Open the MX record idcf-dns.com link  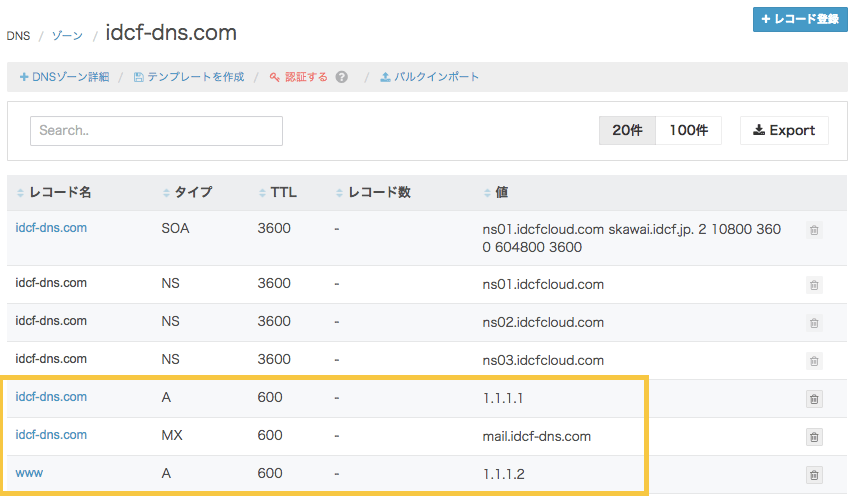point(51,435)
